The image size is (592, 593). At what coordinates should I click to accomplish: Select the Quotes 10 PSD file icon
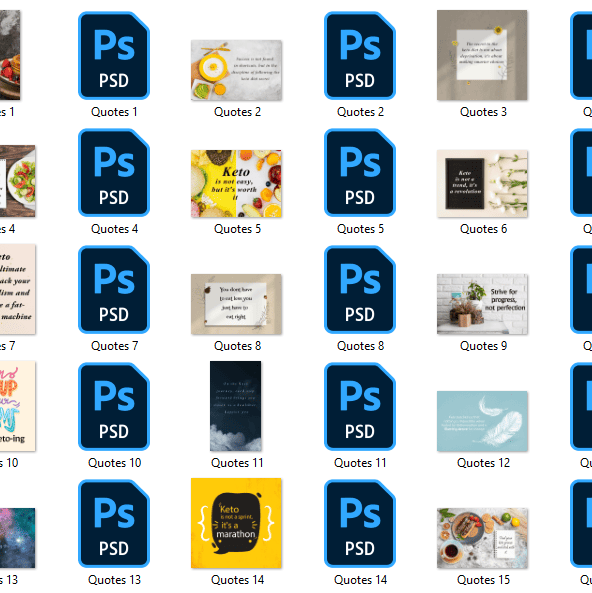[114, 407]
